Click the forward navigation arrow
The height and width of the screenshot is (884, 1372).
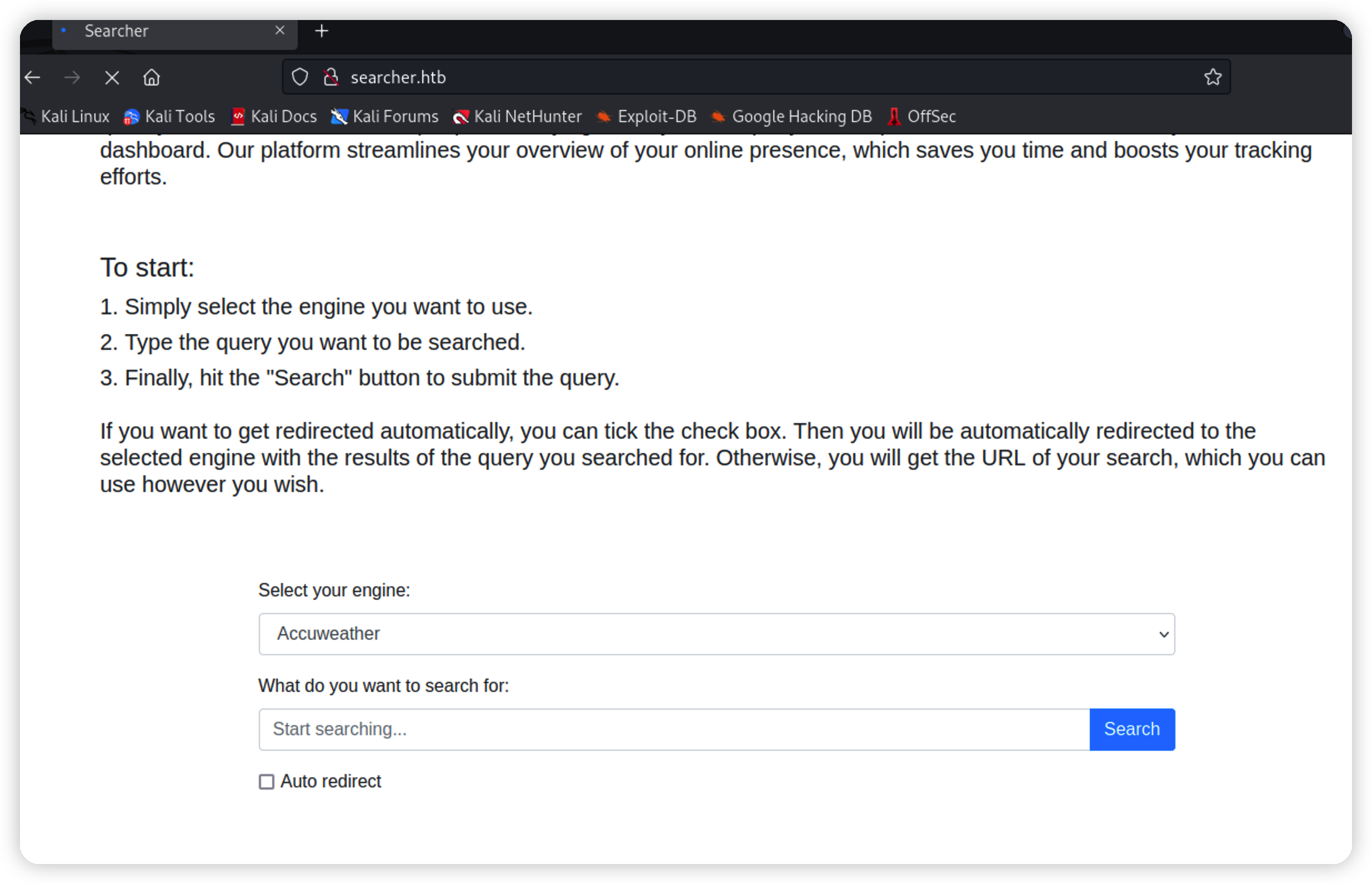[x=72, y=78]
